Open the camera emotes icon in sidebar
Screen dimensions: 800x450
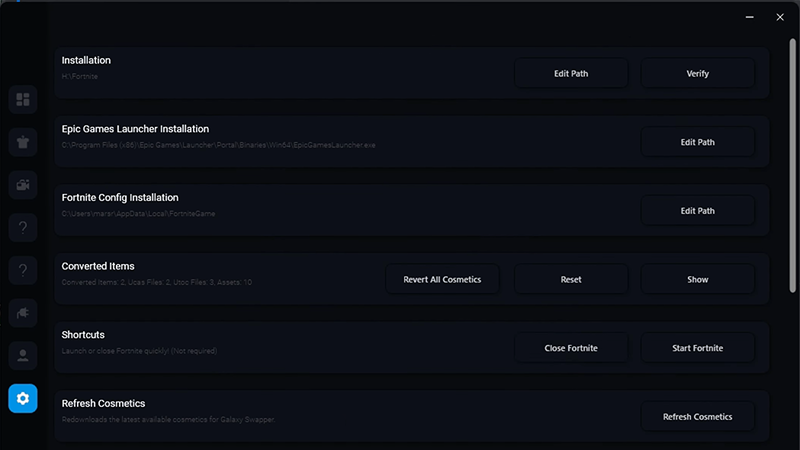[x=22, y=185]
